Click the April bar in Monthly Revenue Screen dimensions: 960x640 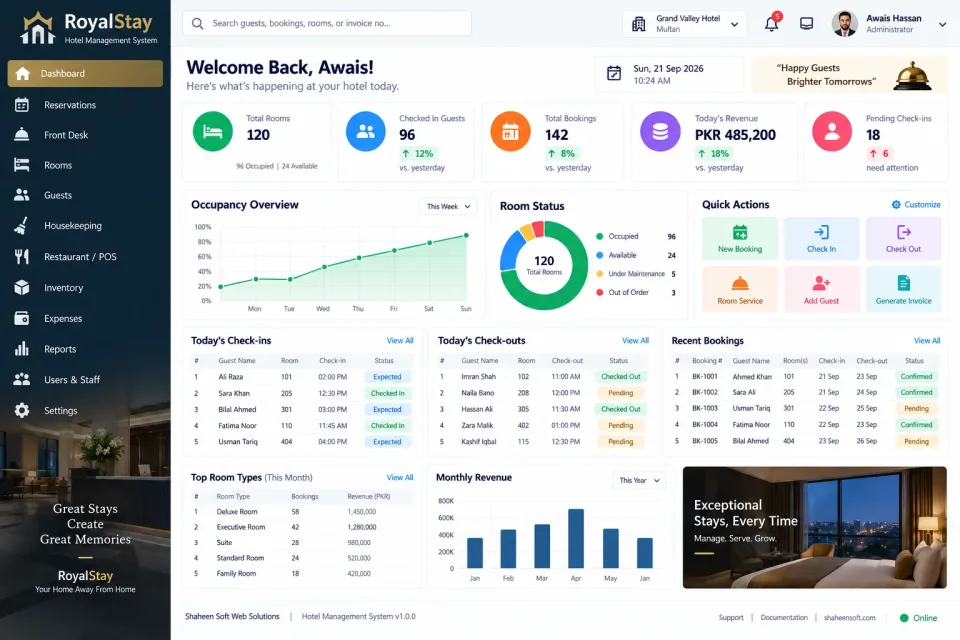(576, 538)
